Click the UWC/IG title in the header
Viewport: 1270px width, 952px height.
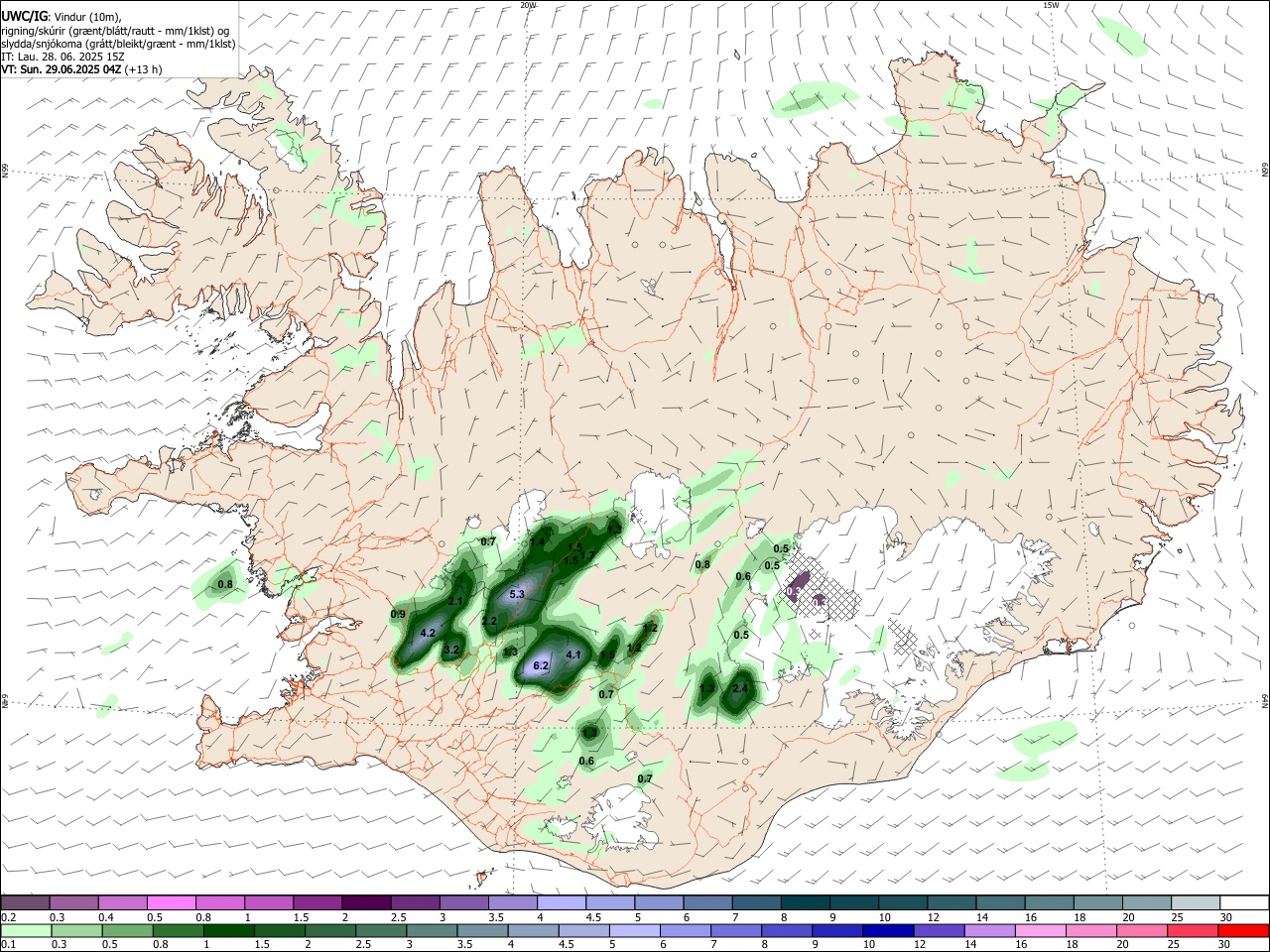pyautogui.click(x=24, y=17)
